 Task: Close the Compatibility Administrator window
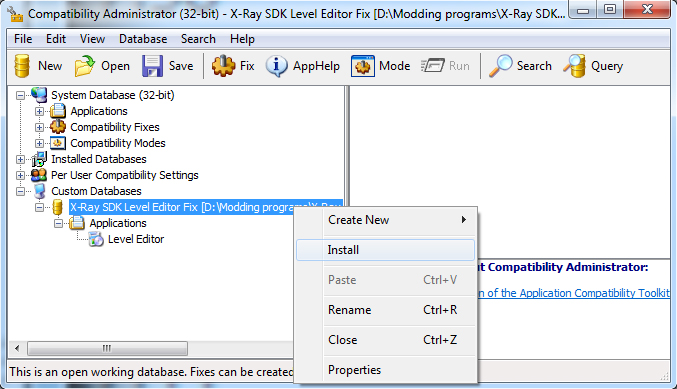647,9
